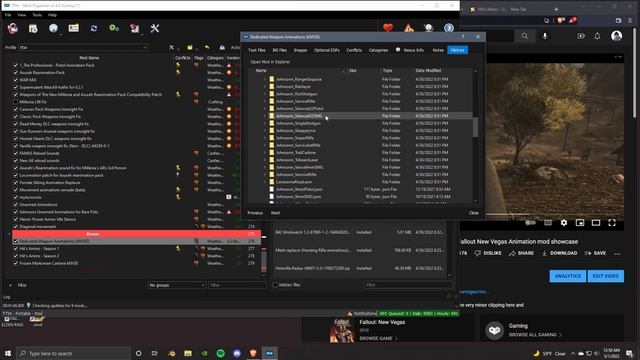Open the No groups dropdown

click(x=176, y=285)
